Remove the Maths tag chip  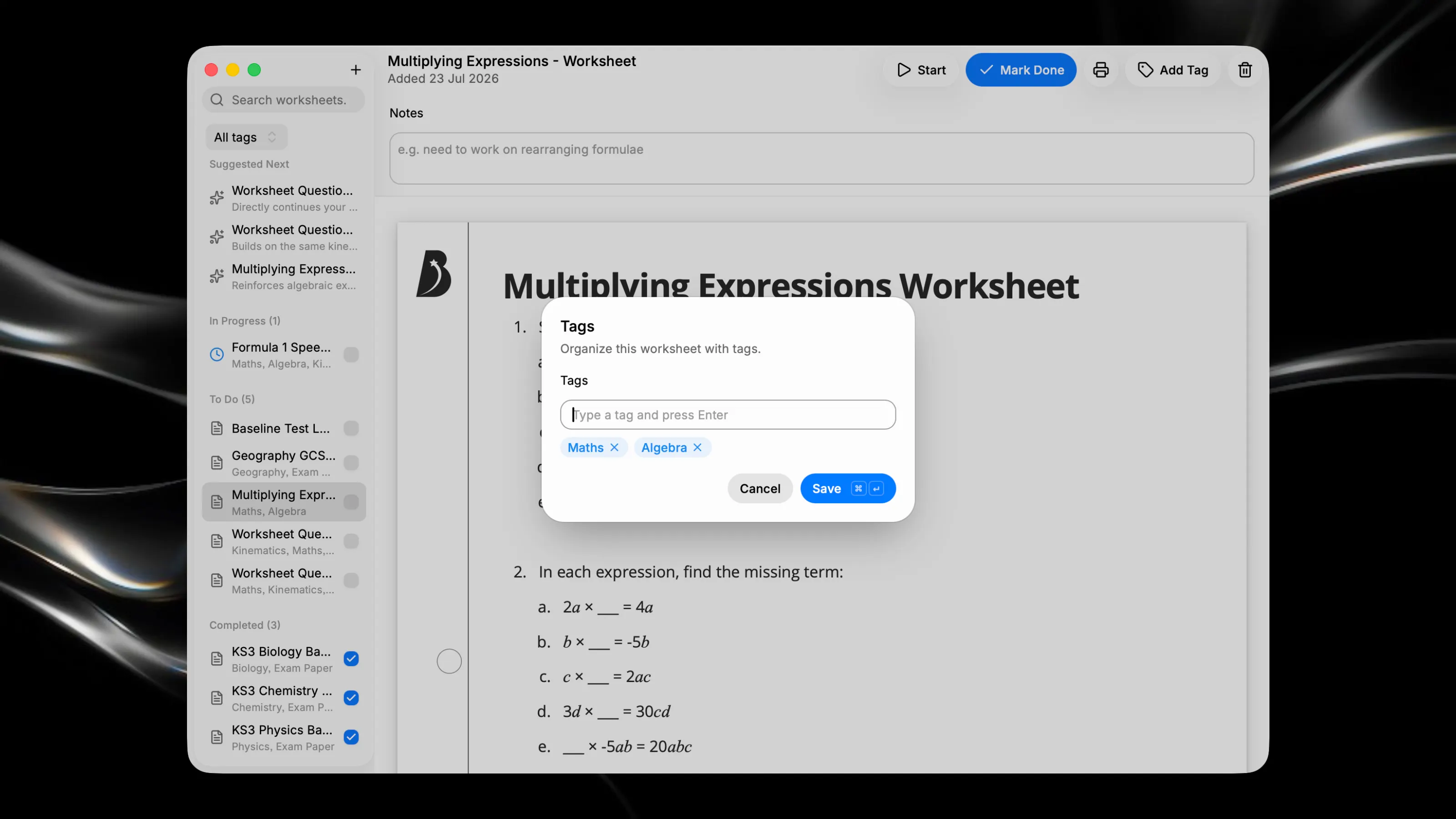614,448
